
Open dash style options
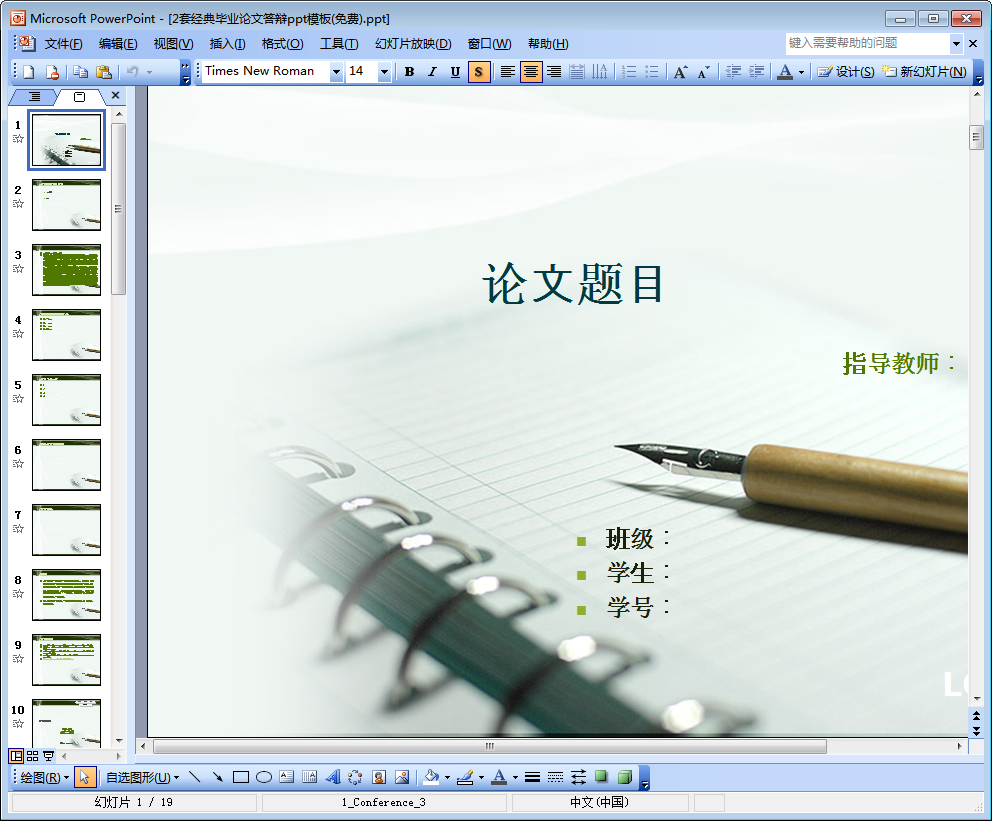click(x=555, y=777)
